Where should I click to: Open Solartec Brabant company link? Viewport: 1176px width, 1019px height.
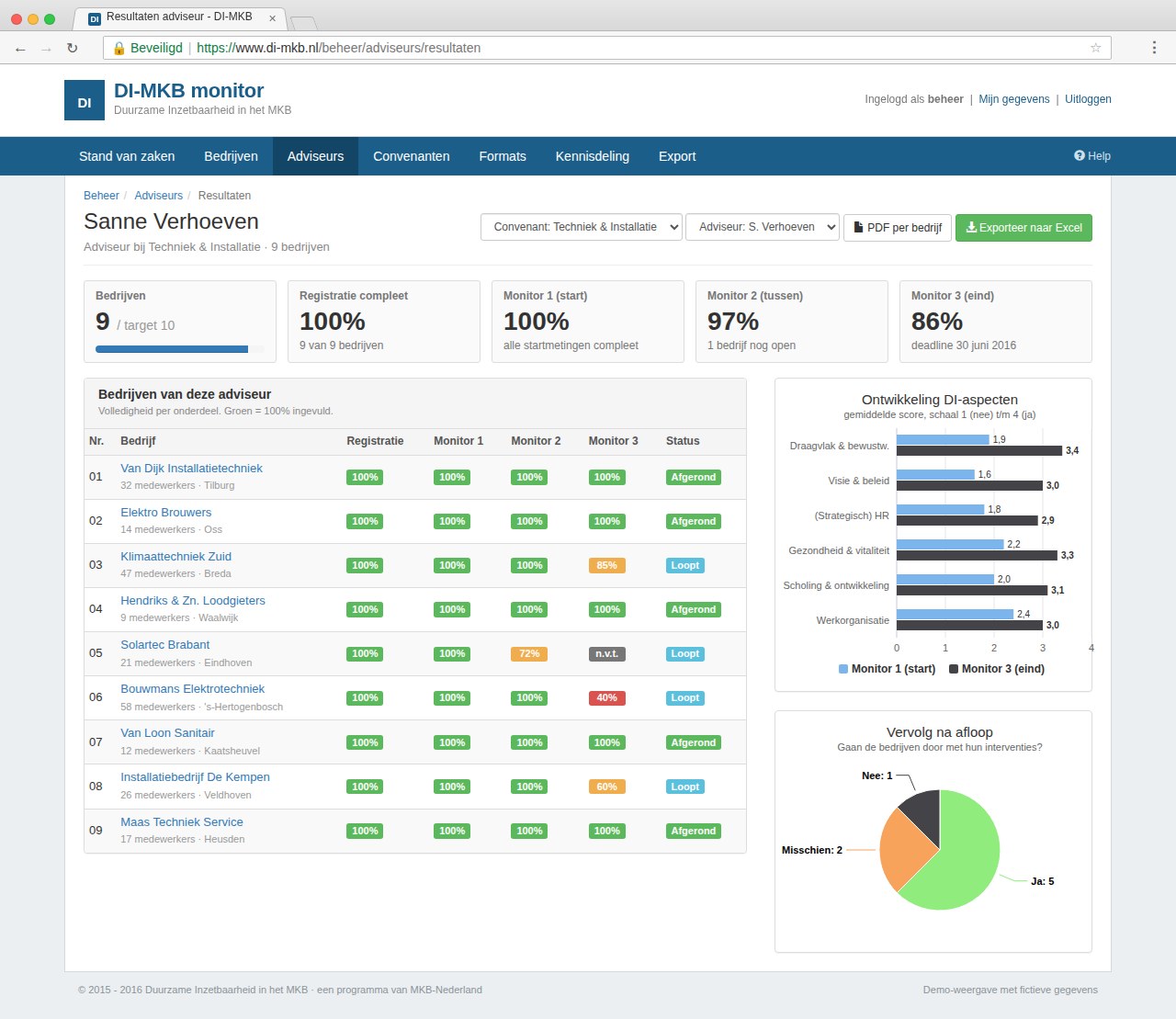(164, 644)
